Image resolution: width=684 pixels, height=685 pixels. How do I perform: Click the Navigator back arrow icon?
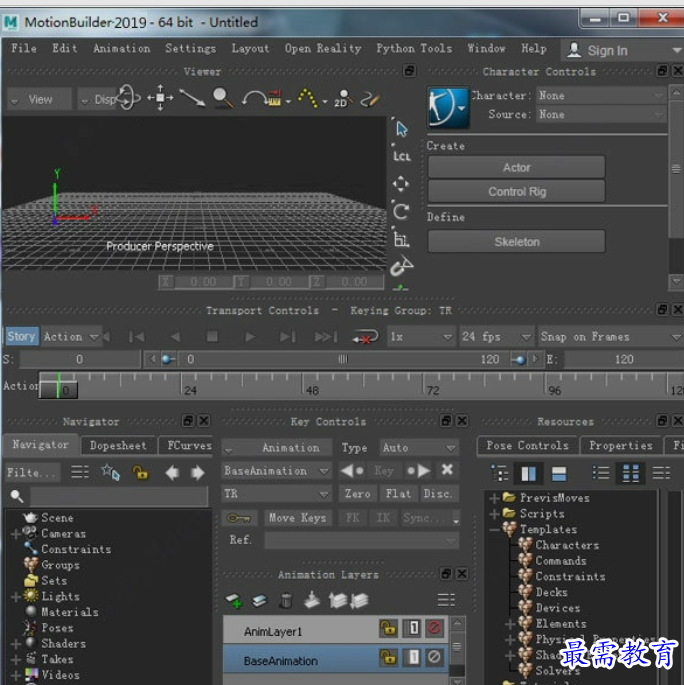tap(172, 472)
